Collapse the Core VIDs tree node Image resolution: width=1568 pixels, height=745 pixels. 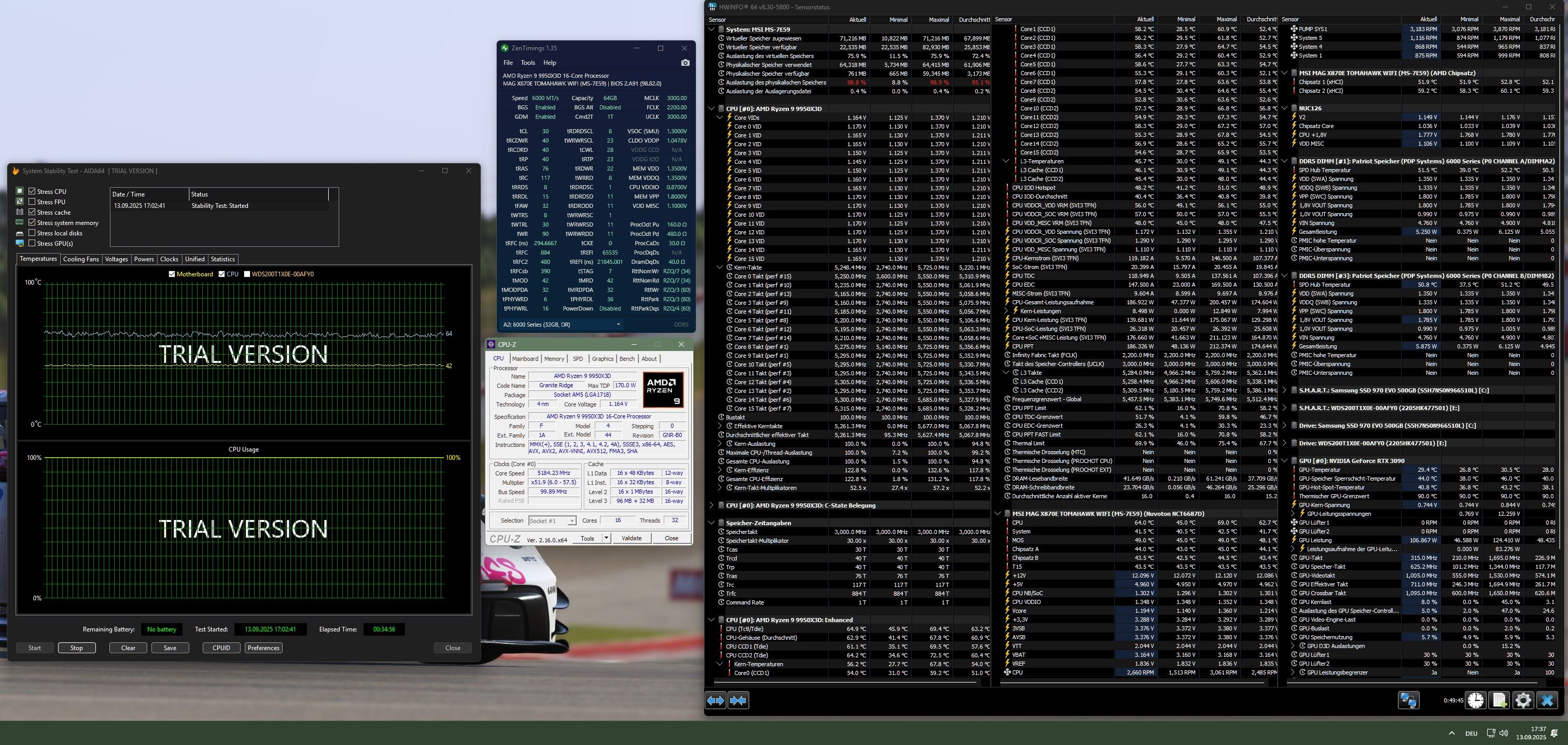coord(720,118)
